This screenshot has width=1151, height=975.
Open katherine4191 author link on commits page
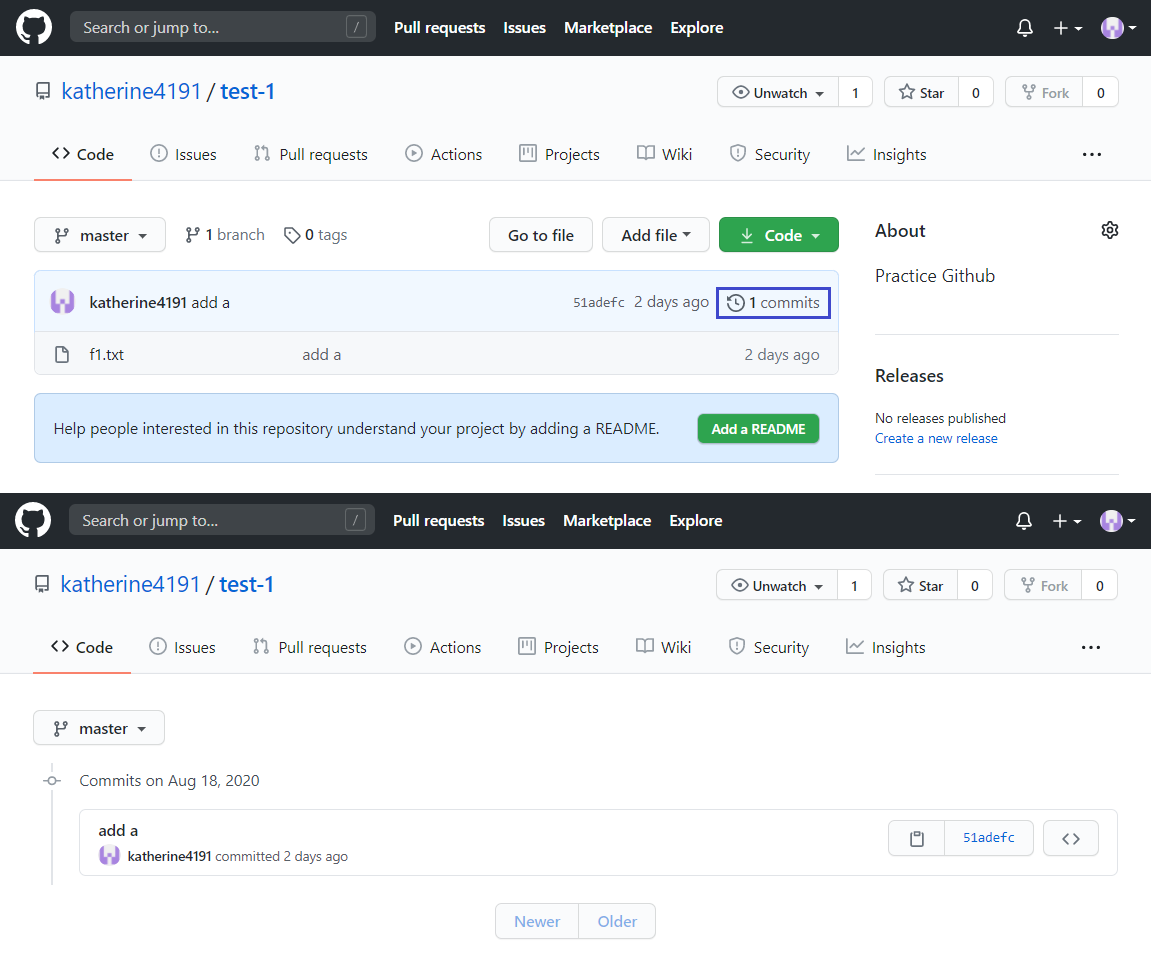170,856
